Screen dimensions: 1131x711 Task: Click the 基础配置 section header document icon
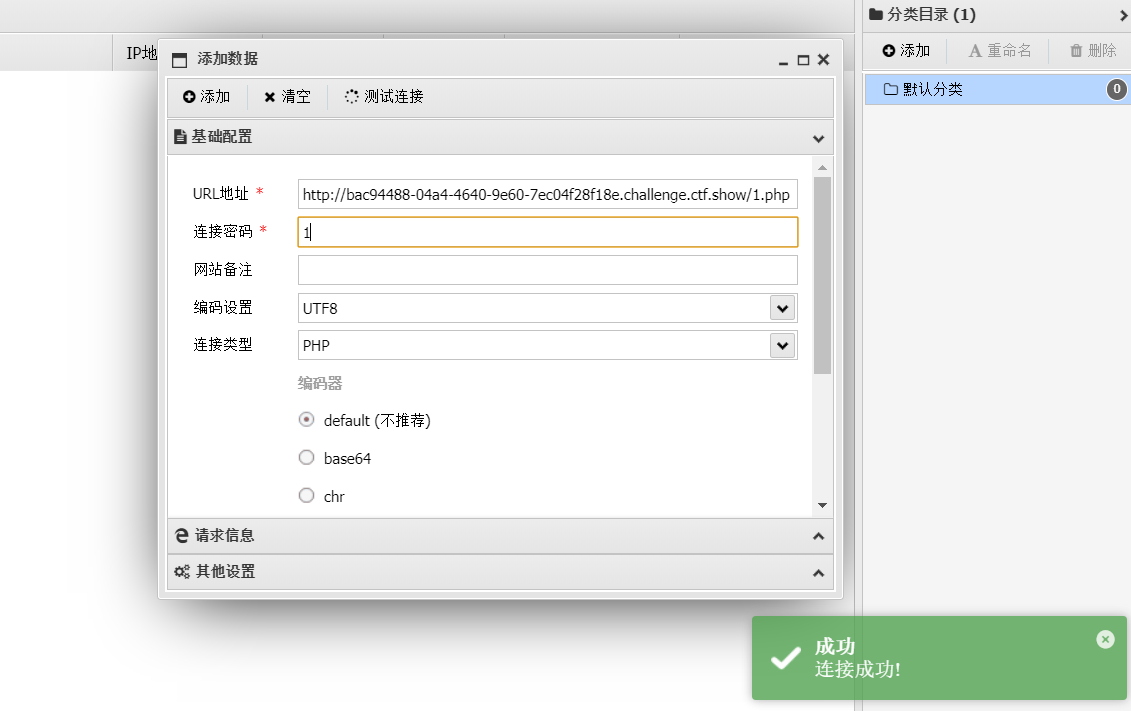pyautogui.click(x=180, y=137)
